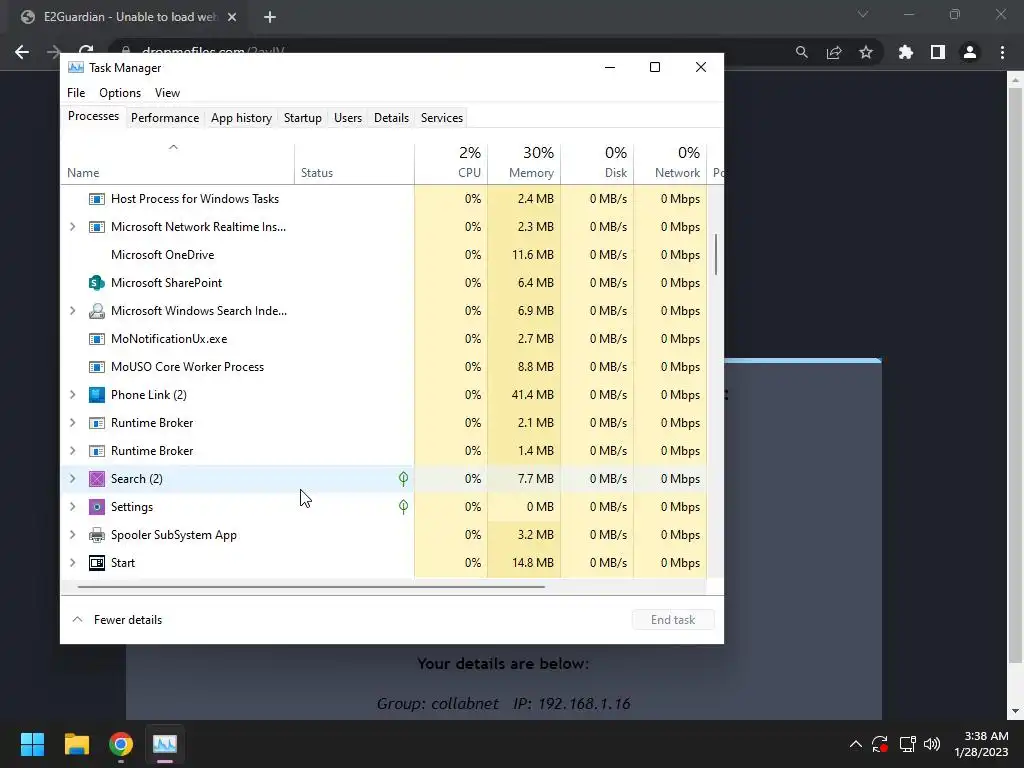Click Fewer details to collapse view
1024x768 pixels.
(116, 620)
